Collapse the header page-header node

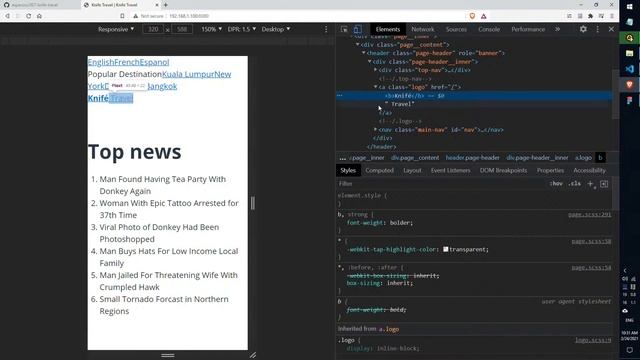[x=364, y=53]
